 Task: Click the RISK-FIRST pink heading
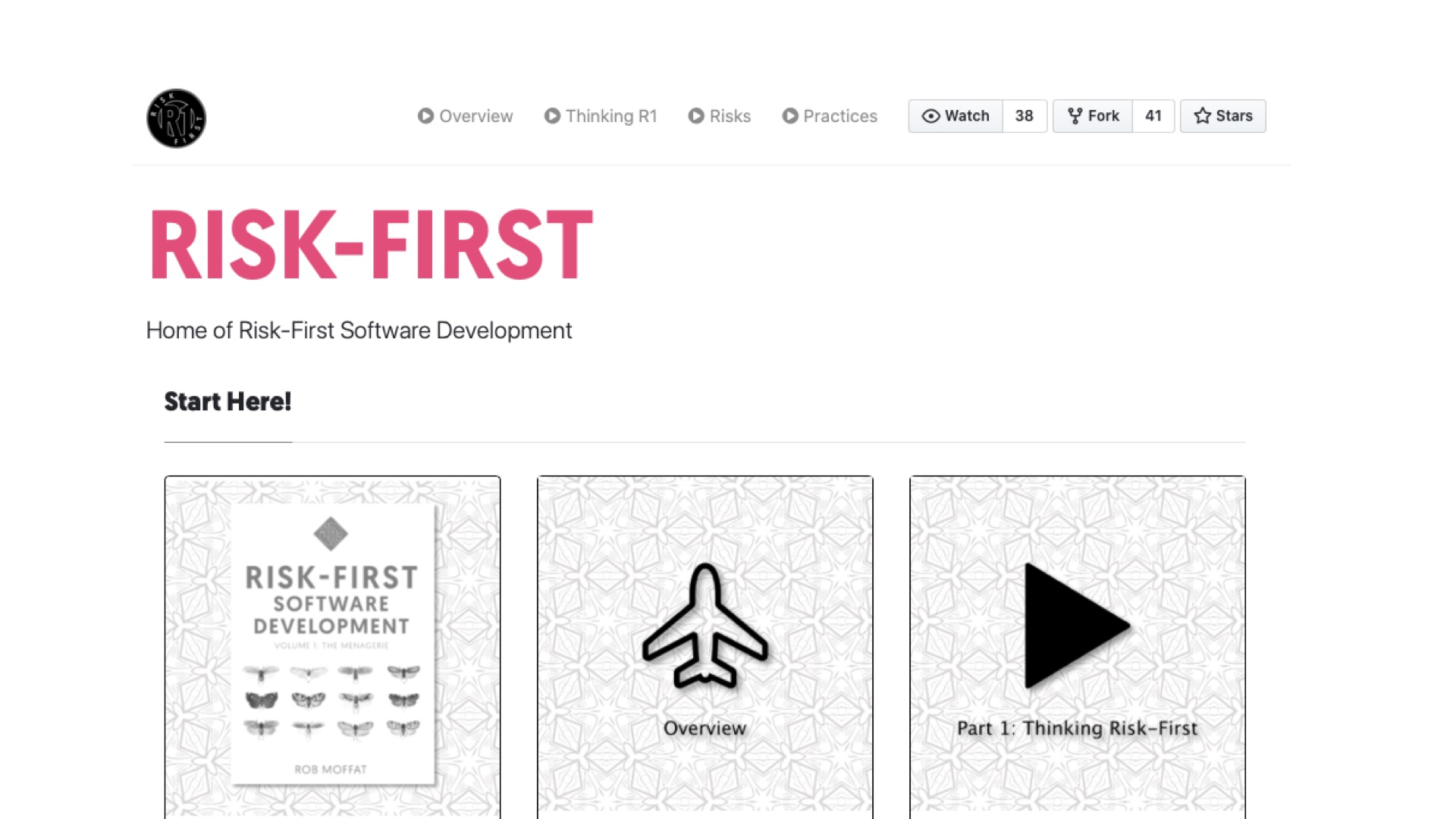pos(371,245)
